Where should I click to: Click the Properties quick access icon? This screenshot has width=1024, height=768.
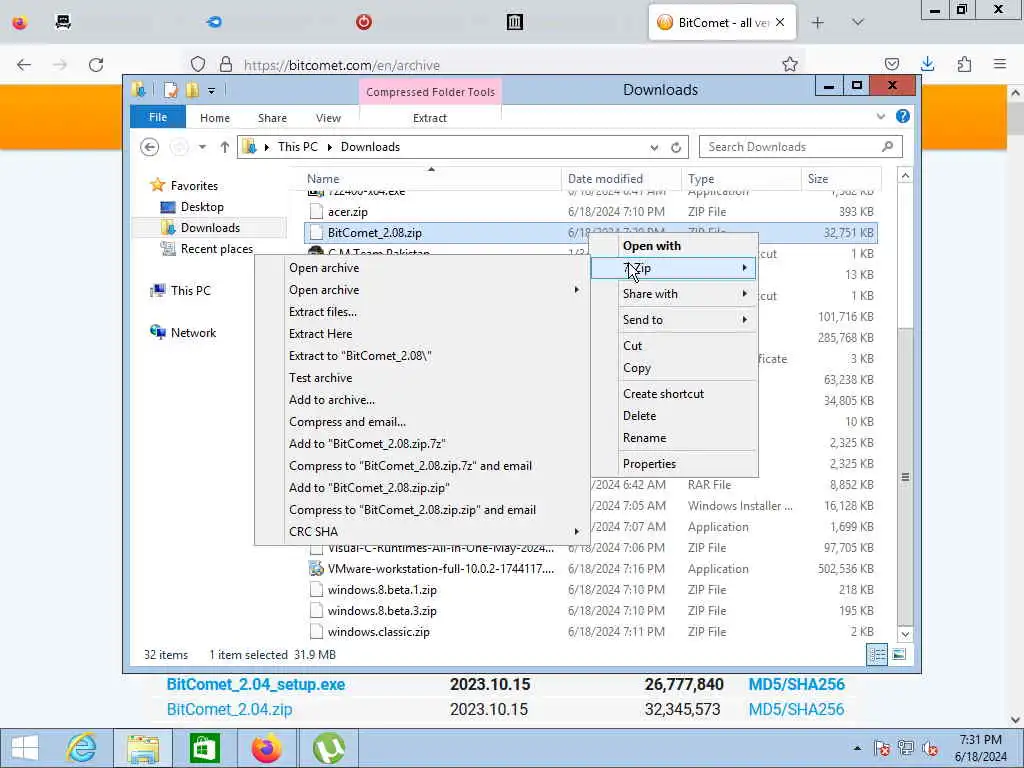[170, 90]
